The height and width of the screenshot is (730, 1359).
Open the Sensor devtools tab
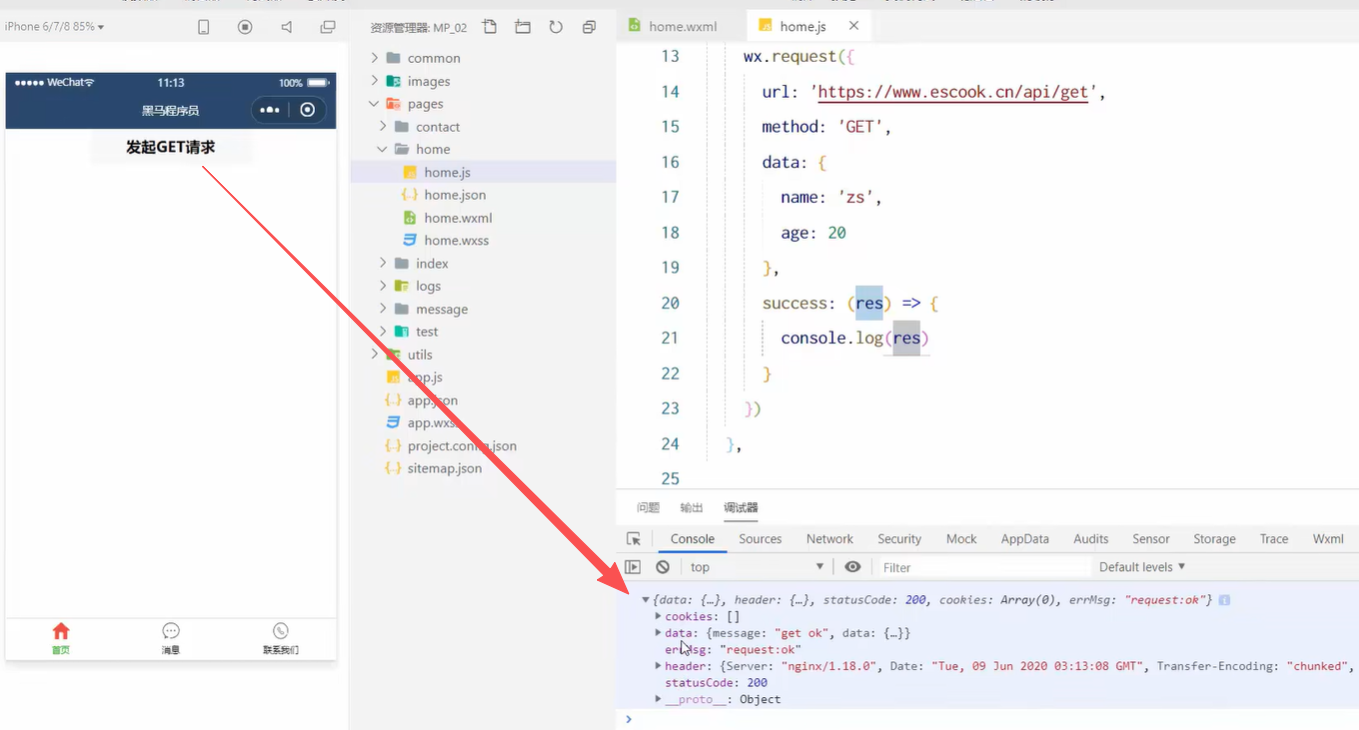1151,539
